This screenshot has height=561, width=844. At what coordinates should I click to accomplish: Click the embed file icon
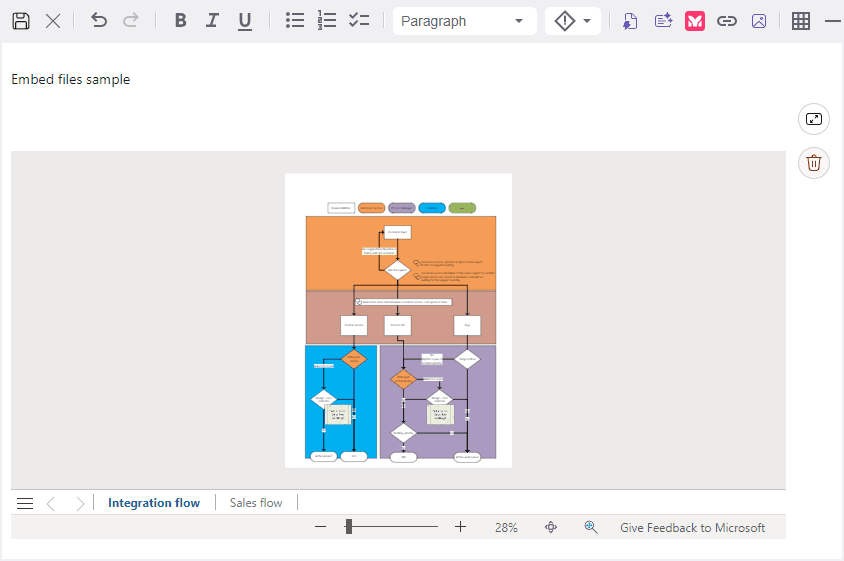(630, 21)
